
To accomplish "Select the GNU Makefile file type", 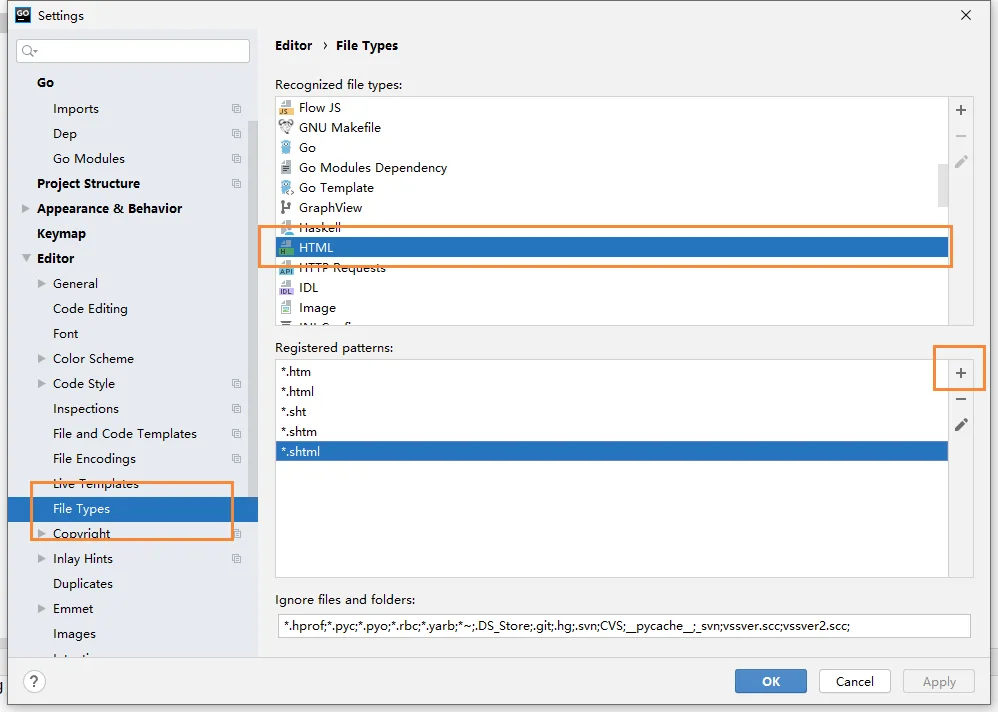I will tap(340, 127).
